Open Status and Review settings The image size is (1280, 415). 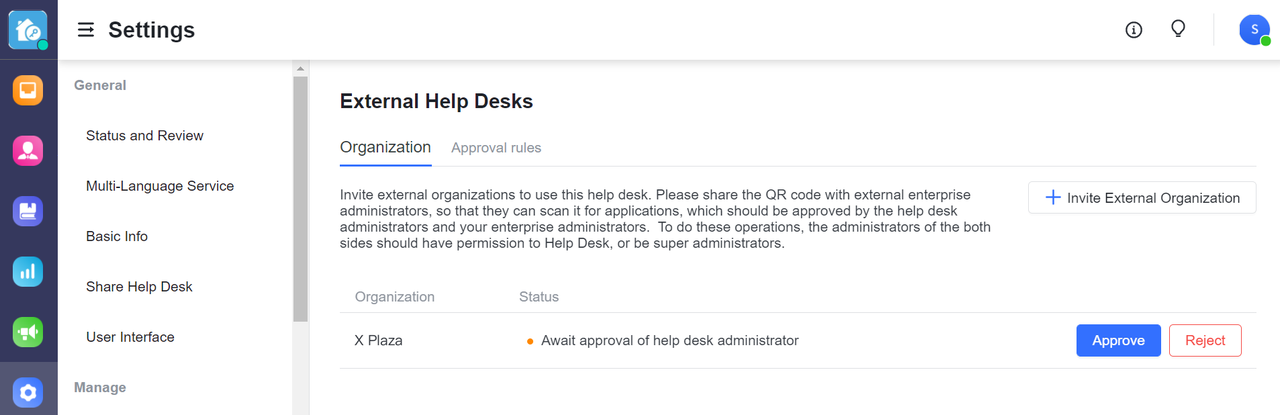click(145, 136)
